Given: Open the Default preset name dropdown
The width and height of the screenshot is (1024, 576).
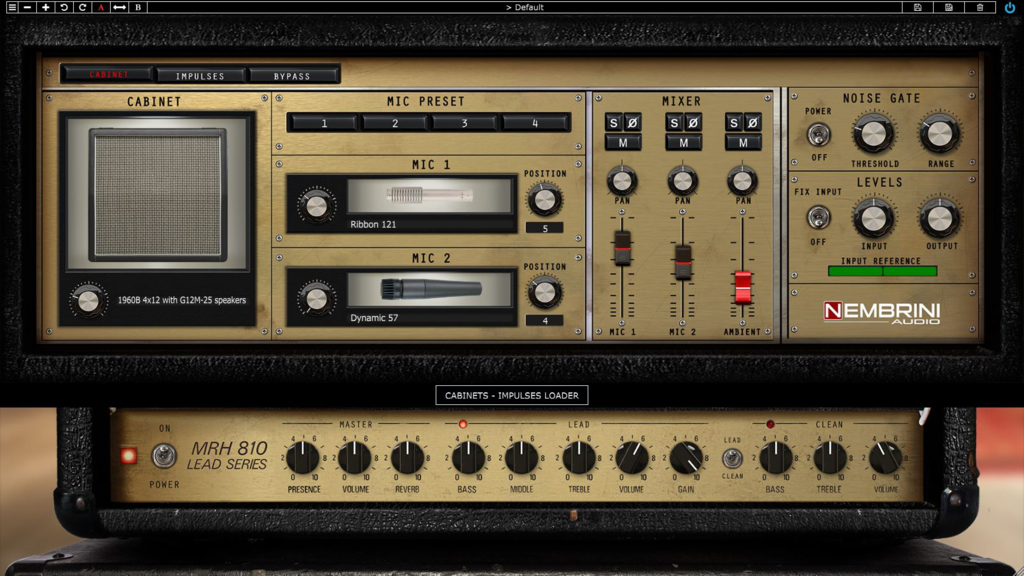Looking at the screenshot, I should (x=524, y=7).
